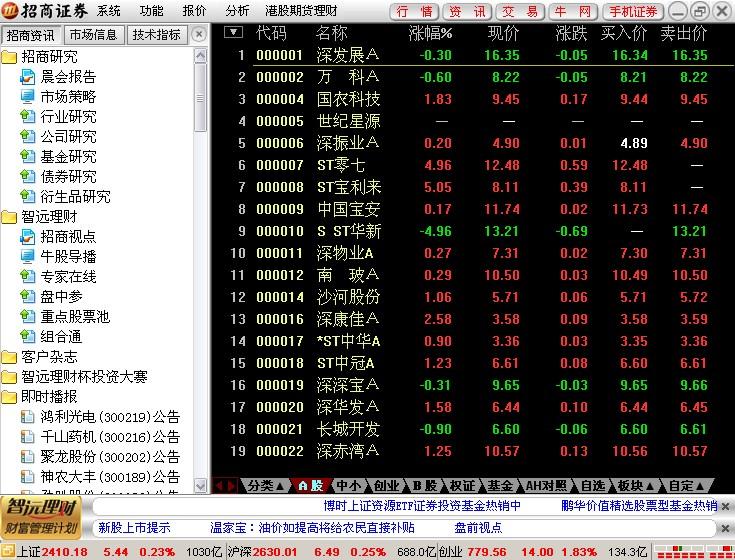This screenshot has height=560, width=735.
Task: Click the 盘中参 item icon
Action: 28,296
